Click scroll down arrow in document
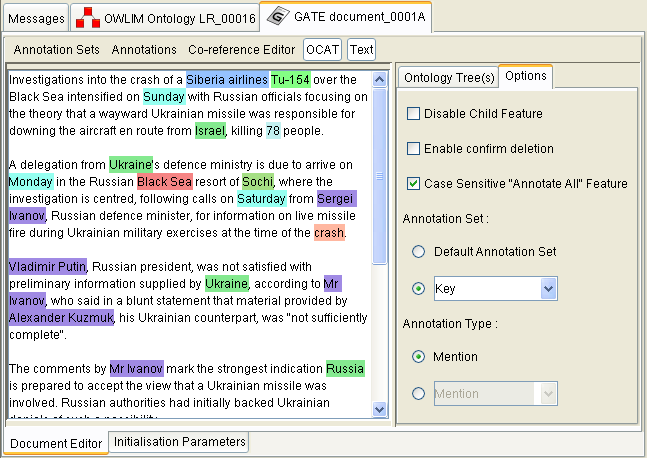The image size is (648, 458). point(379,409)
